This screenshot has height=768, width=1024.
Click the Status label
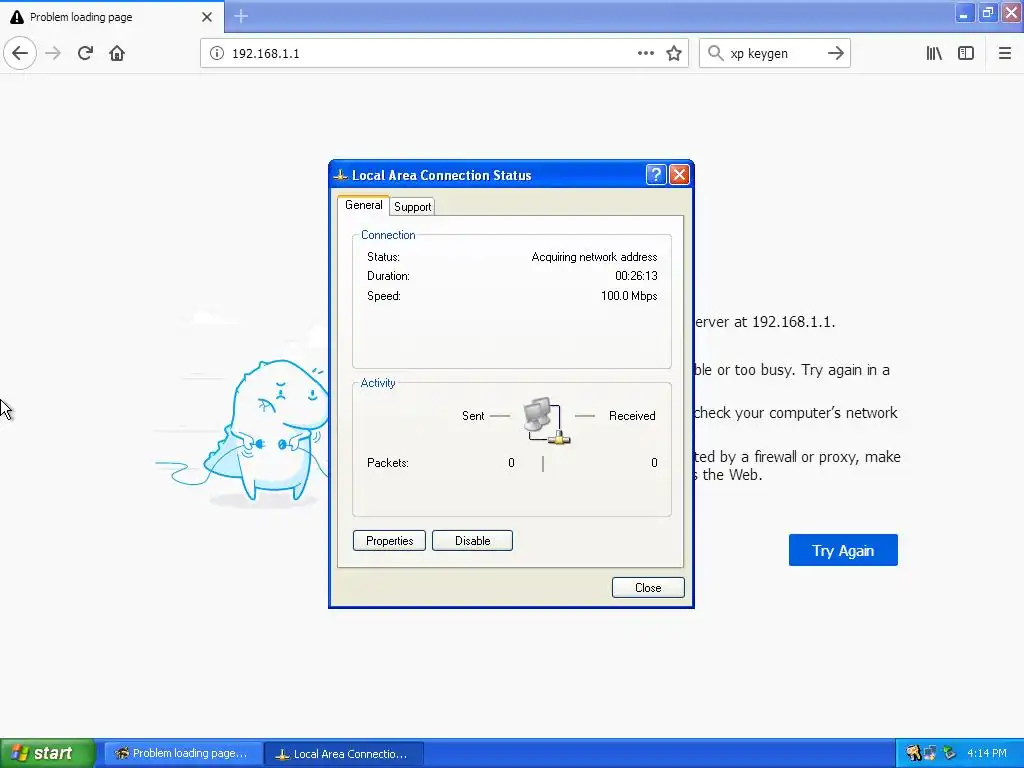[383, 257]
